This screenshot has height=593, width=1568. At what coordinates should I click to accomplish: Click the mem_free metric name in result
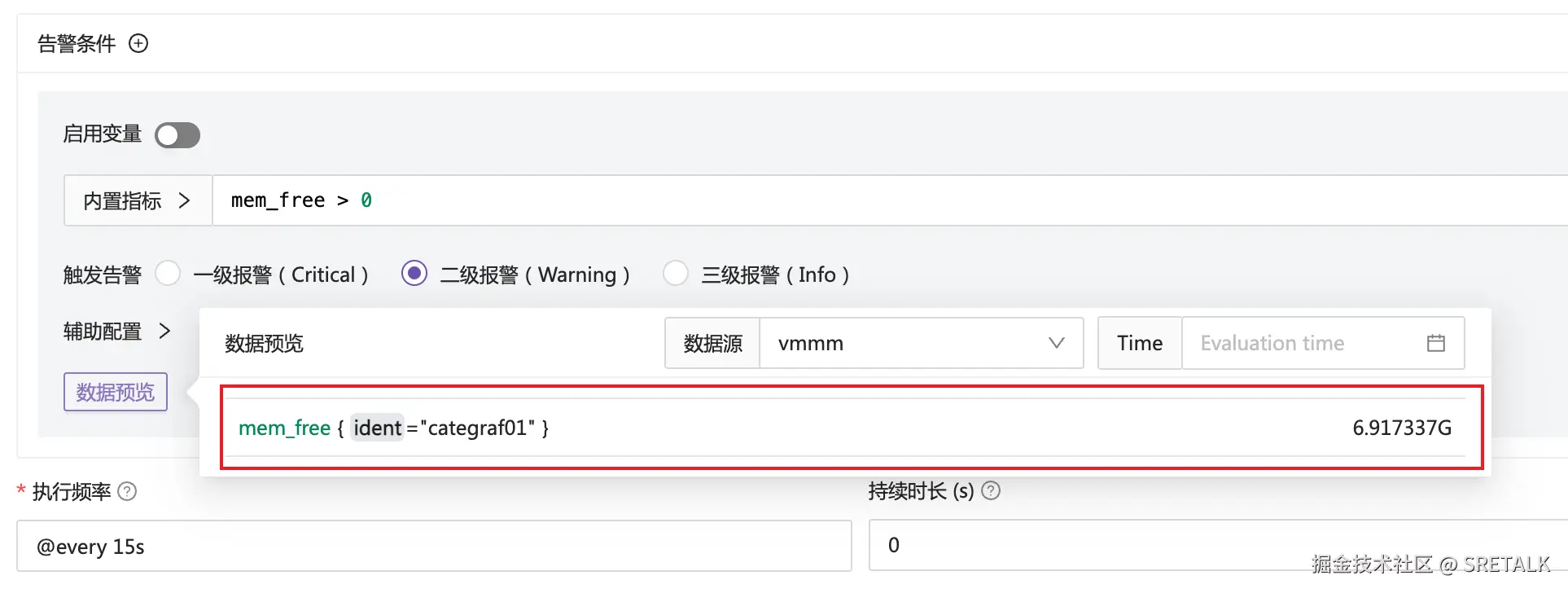coord(284,428)
